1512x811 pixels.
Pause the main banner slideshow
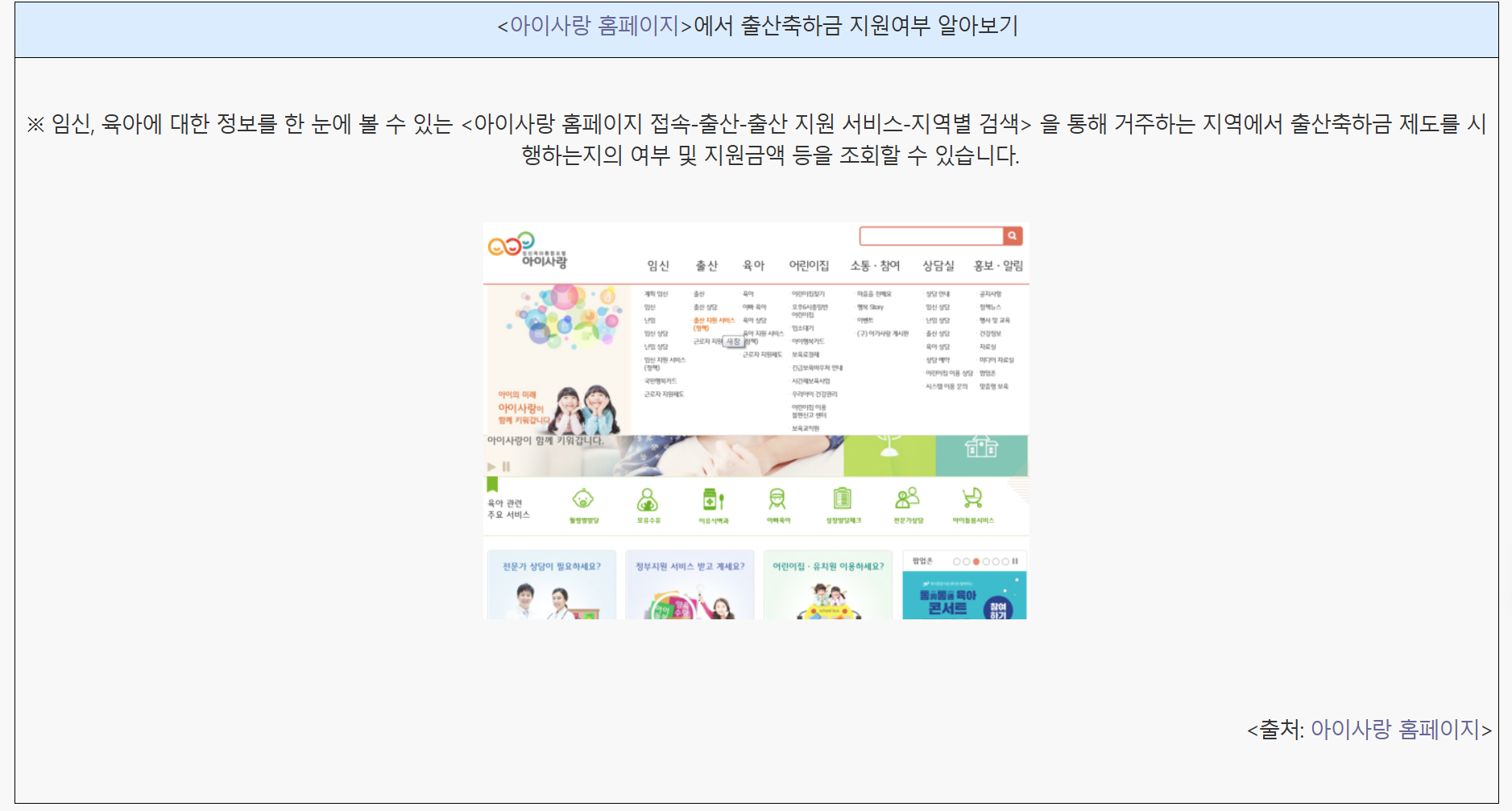pyautogui.click(x=504, y=466)
